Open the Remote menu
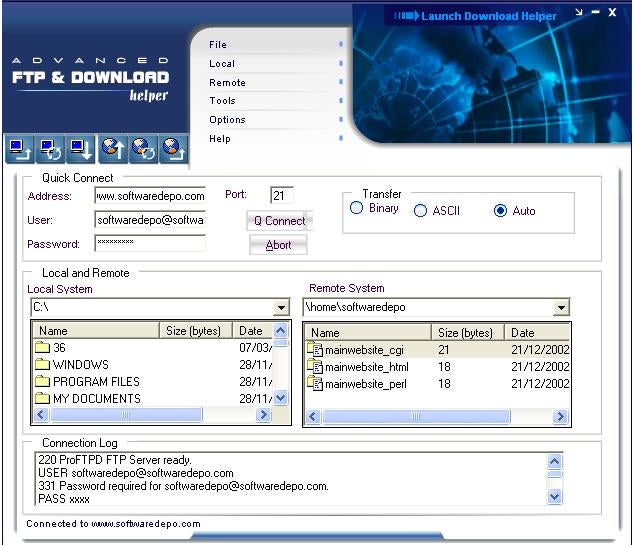The image size is (634, 546). coord(227,82)
